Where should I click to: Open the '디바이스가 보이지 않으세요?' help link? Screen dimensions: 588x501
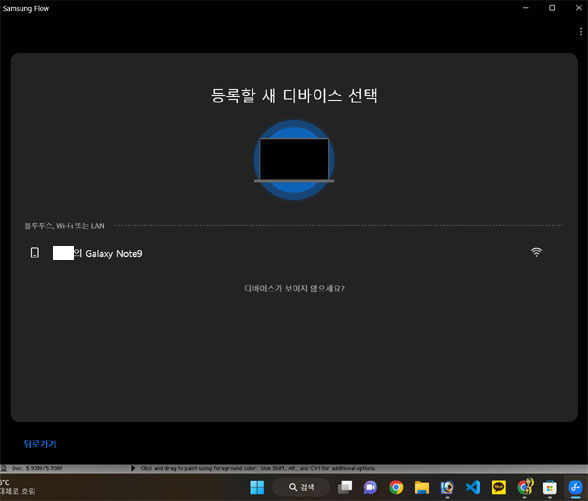click(294, 288)
